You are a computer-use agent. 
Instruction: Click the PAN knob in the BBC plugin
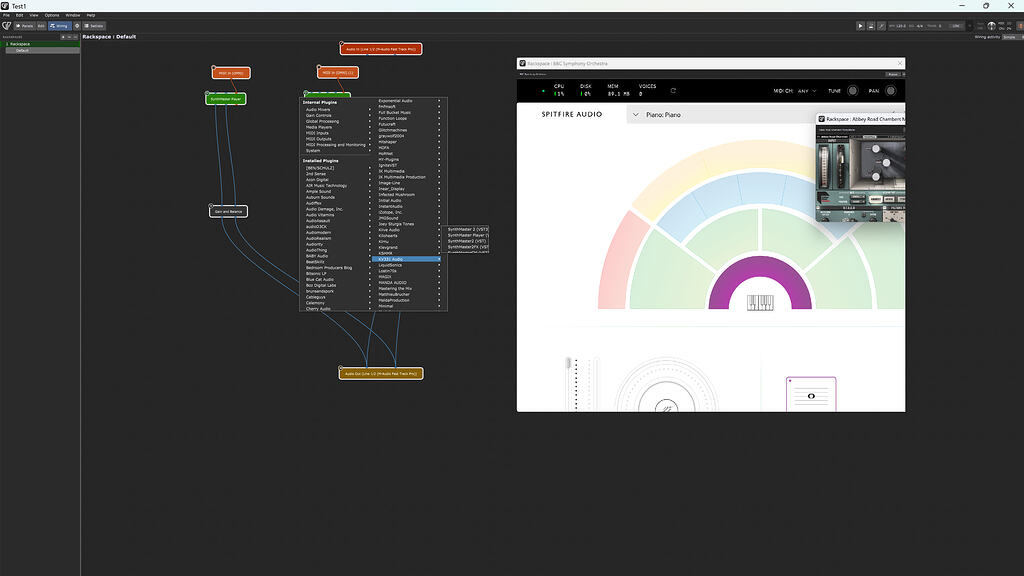(x=888, y=90)
